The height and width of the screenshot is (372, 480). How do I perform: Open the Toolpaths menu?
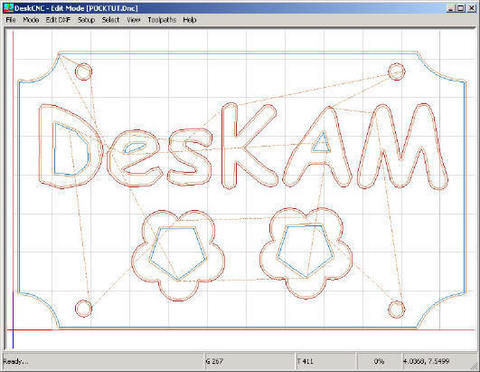tap(162, 20)
